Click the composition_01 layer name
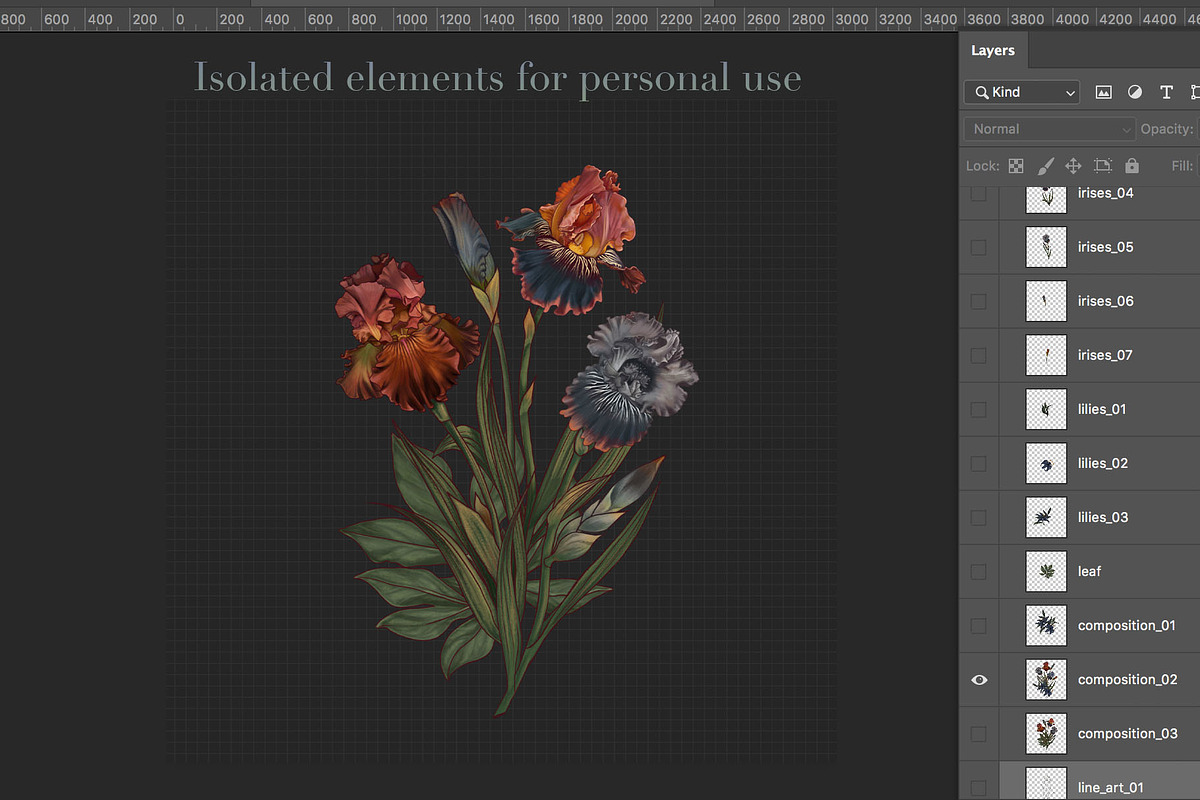Screen dimensions: 1200x800 click(x=1127, y=626)
